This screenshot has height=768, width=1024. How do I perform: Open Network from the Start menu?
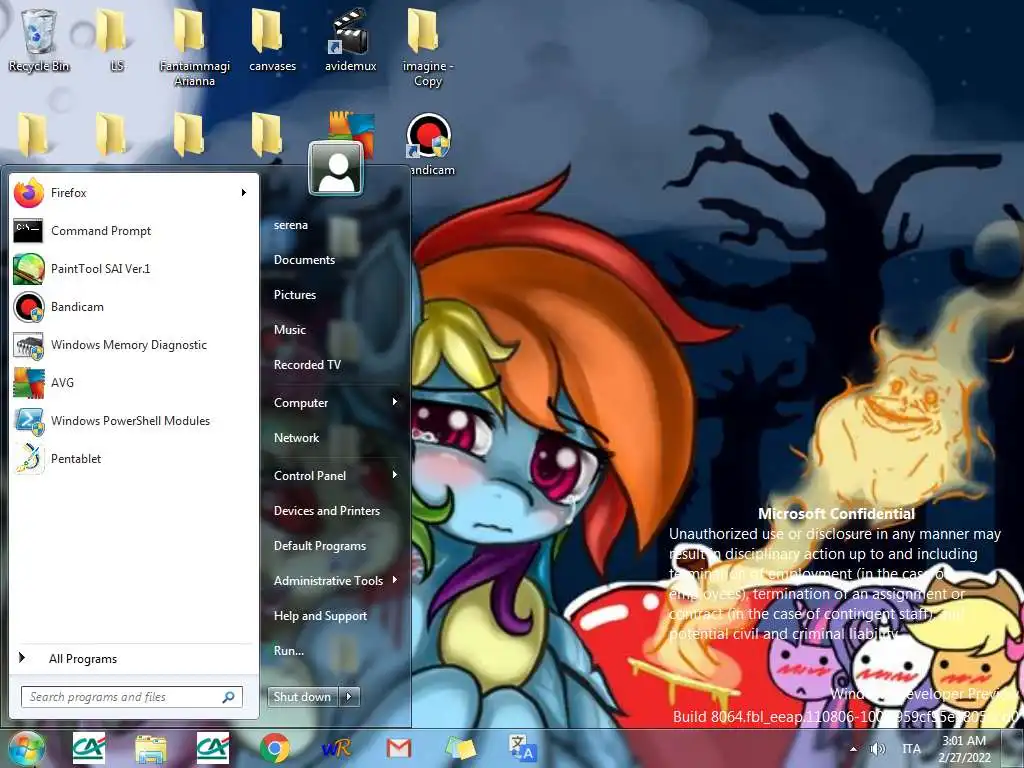[296, 438]
